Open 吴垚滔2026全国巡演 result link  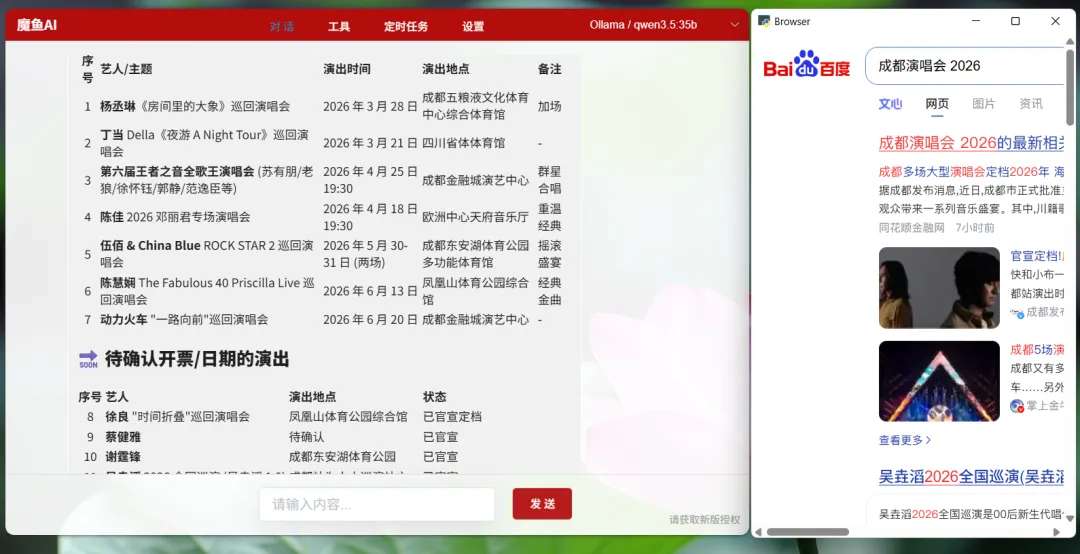click(x=971, y=476)
